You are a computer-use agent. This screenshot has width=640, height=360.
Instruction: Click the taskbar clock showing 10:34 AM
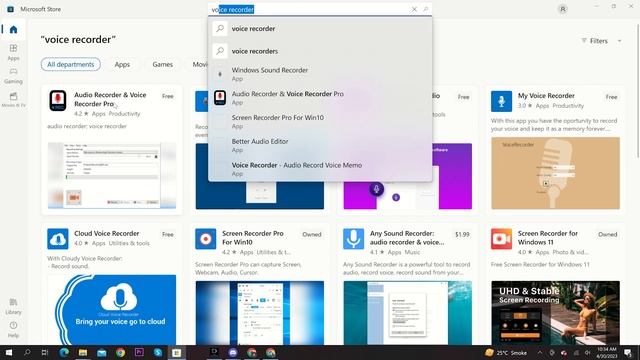(x=607, y=353)
